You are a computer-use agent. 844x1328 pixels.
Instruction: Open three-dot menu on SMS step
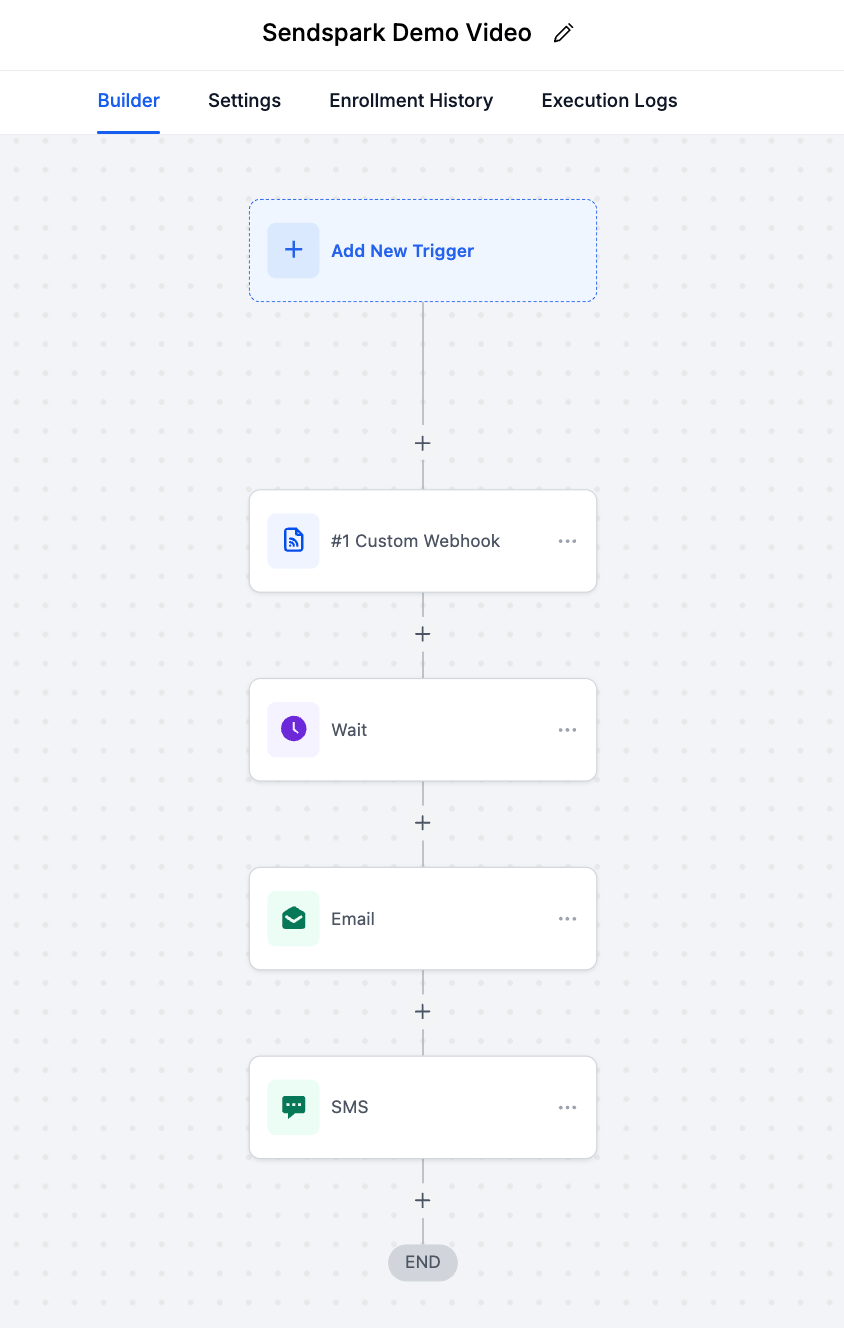coord(567,1108)
